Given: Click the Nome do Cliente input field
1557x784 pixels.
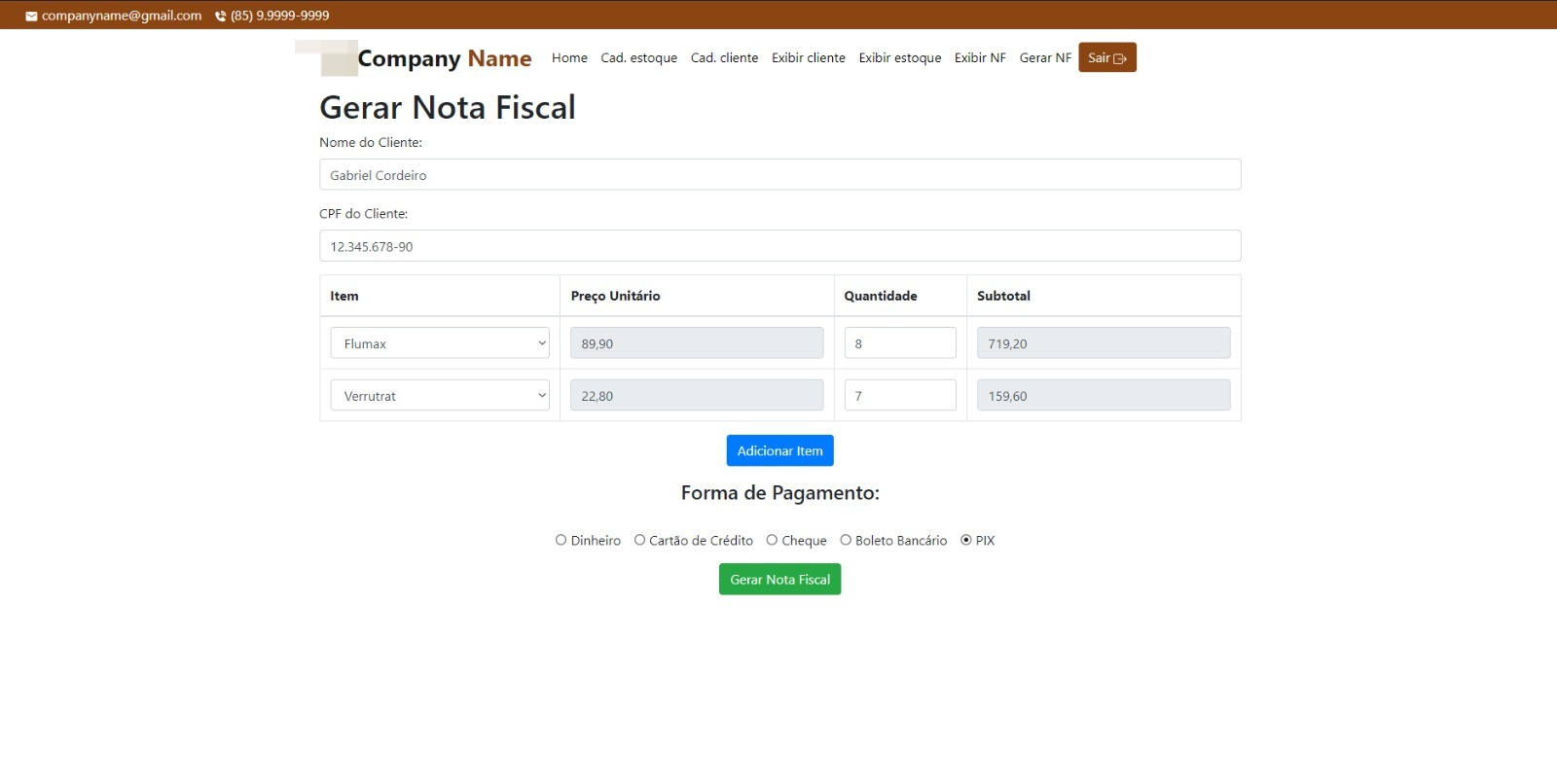Looking at the screenshot, I should [x=780, y=175].
